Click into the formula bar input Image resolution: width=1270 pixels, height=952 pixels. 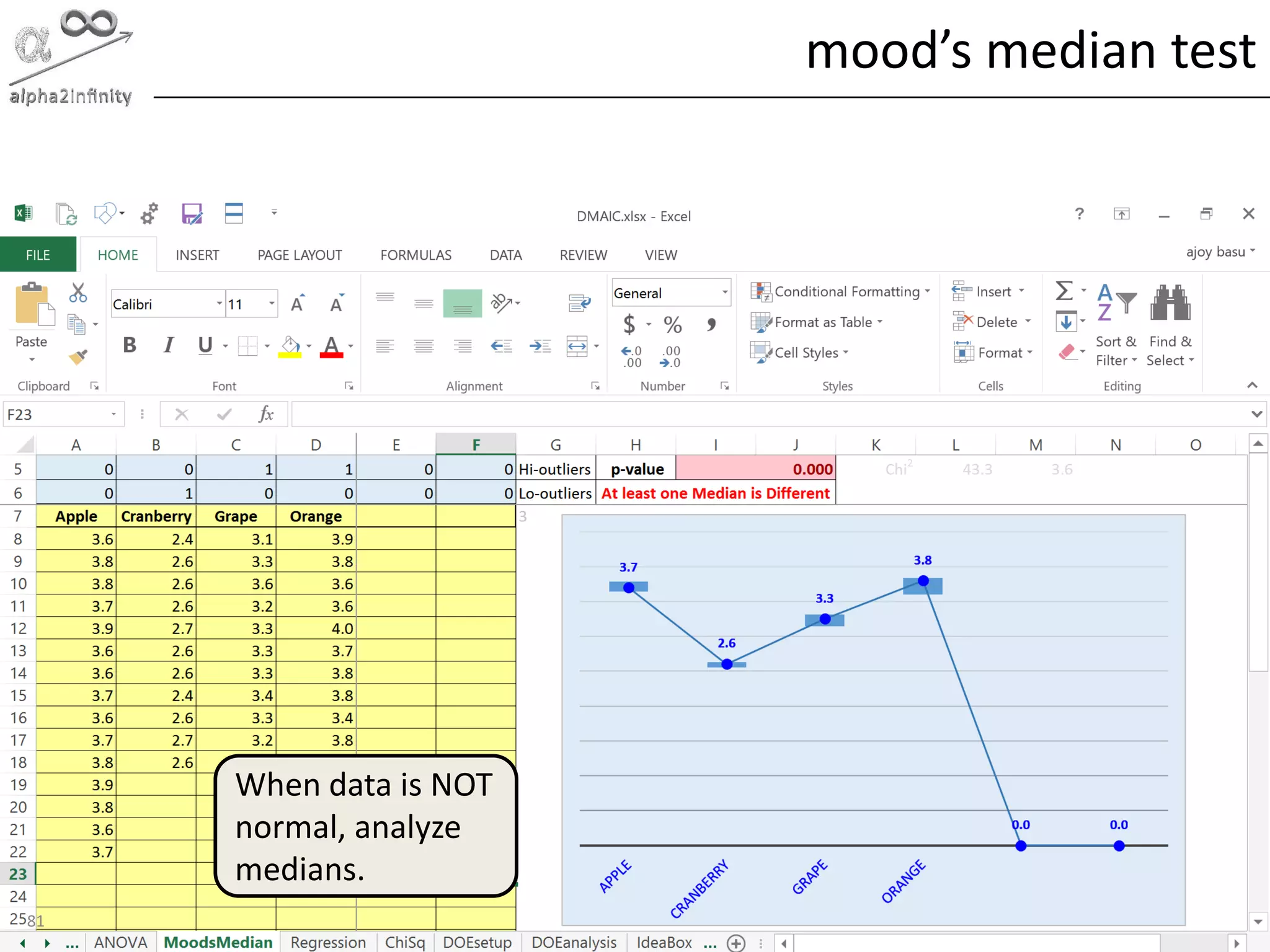point(769,414)
